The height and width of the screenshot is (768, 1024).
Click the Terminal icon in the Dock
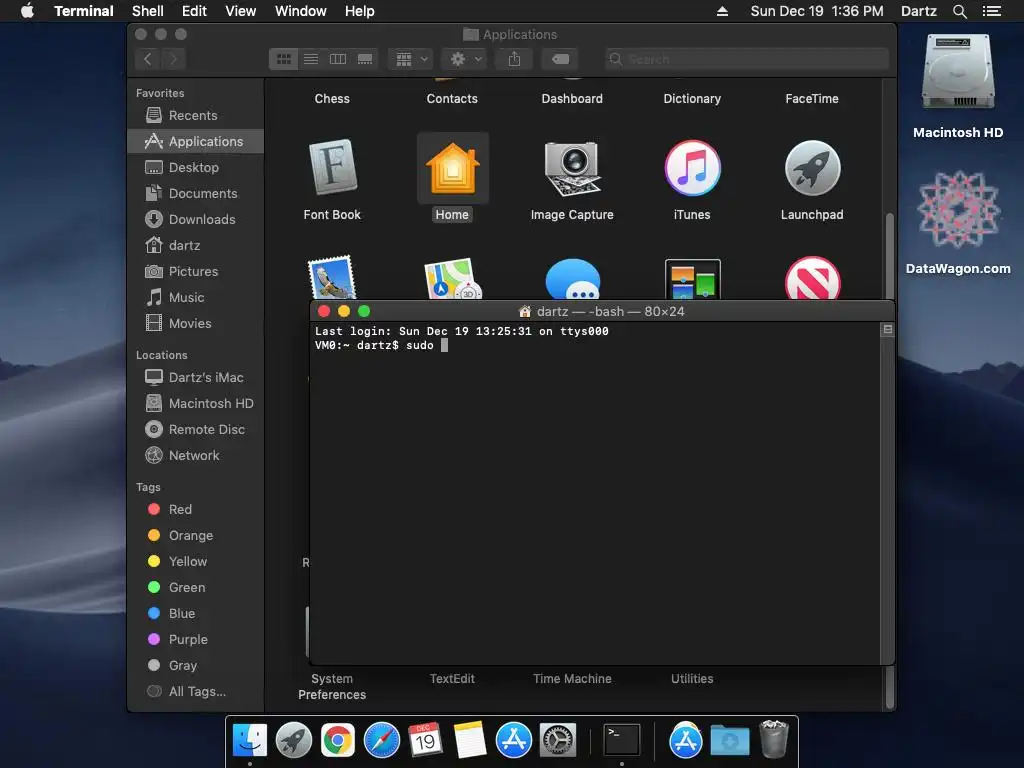622,740
